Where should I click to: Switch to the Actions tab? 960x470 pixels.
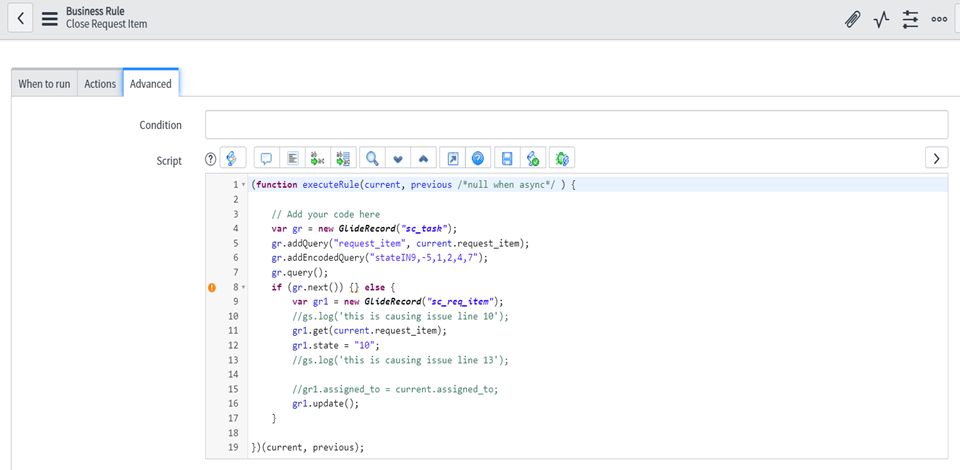tap(100, 84)
